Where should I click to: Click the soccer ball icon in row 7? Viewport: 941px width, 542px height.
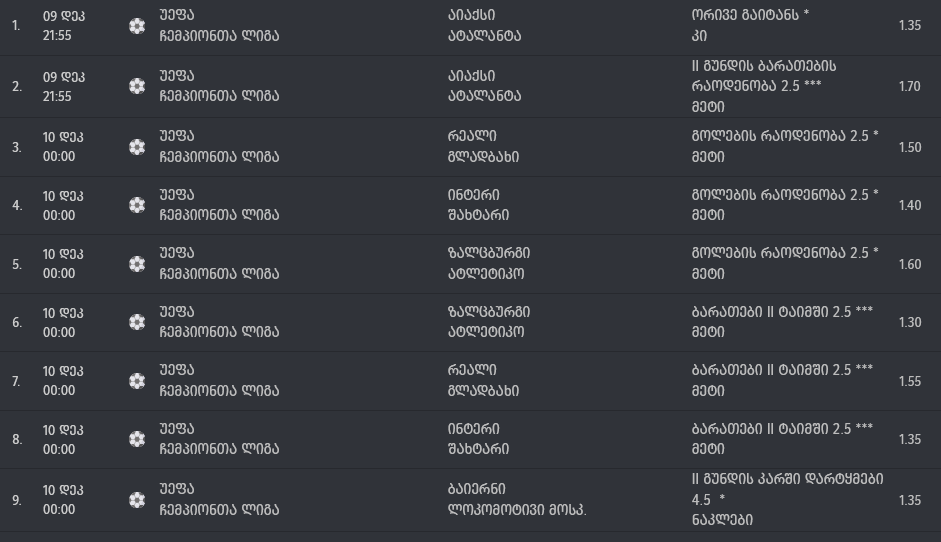click(137, 381)
